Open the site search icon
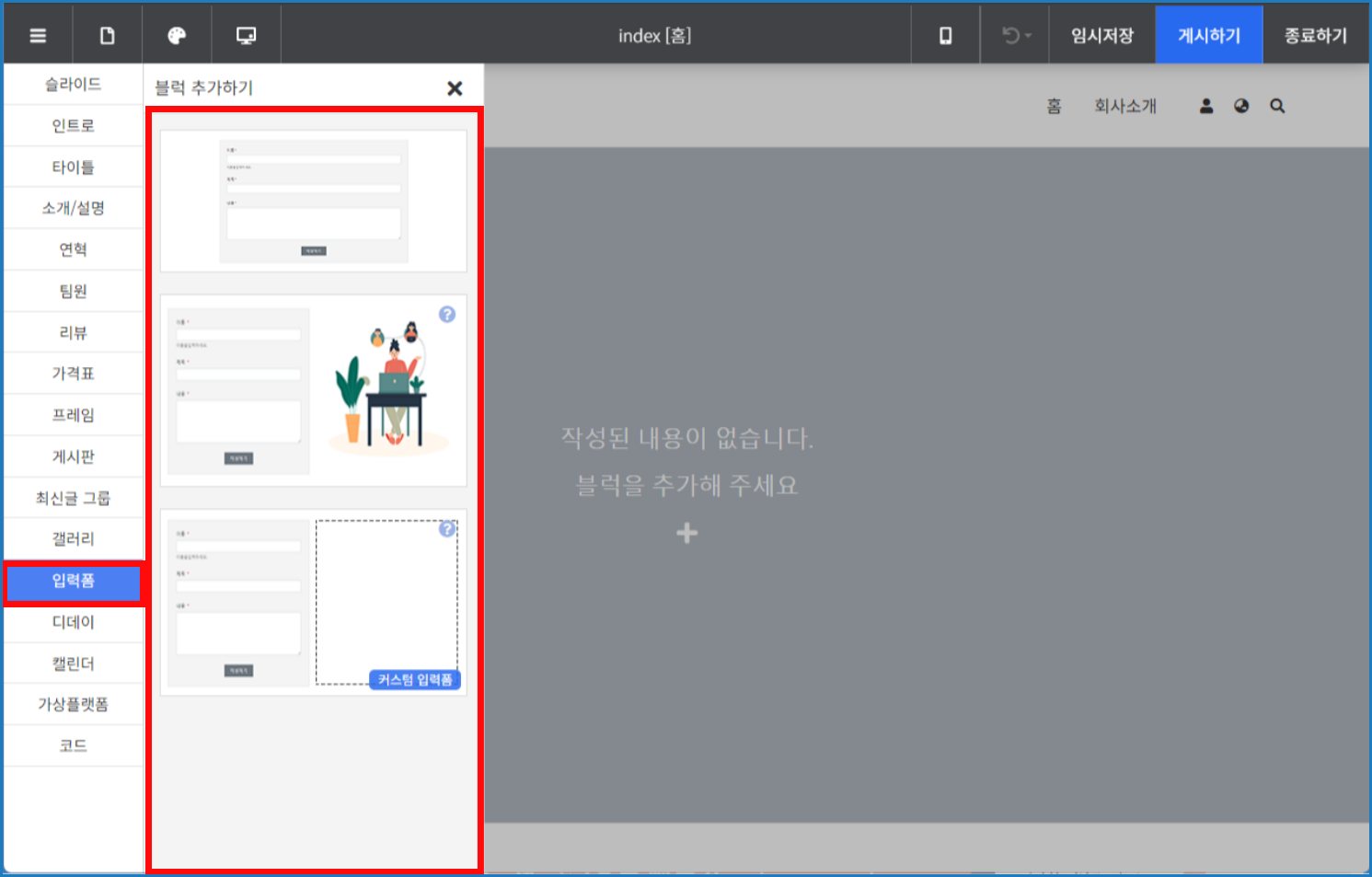Screen dimensions: 1372x877 pos(1276,105)
